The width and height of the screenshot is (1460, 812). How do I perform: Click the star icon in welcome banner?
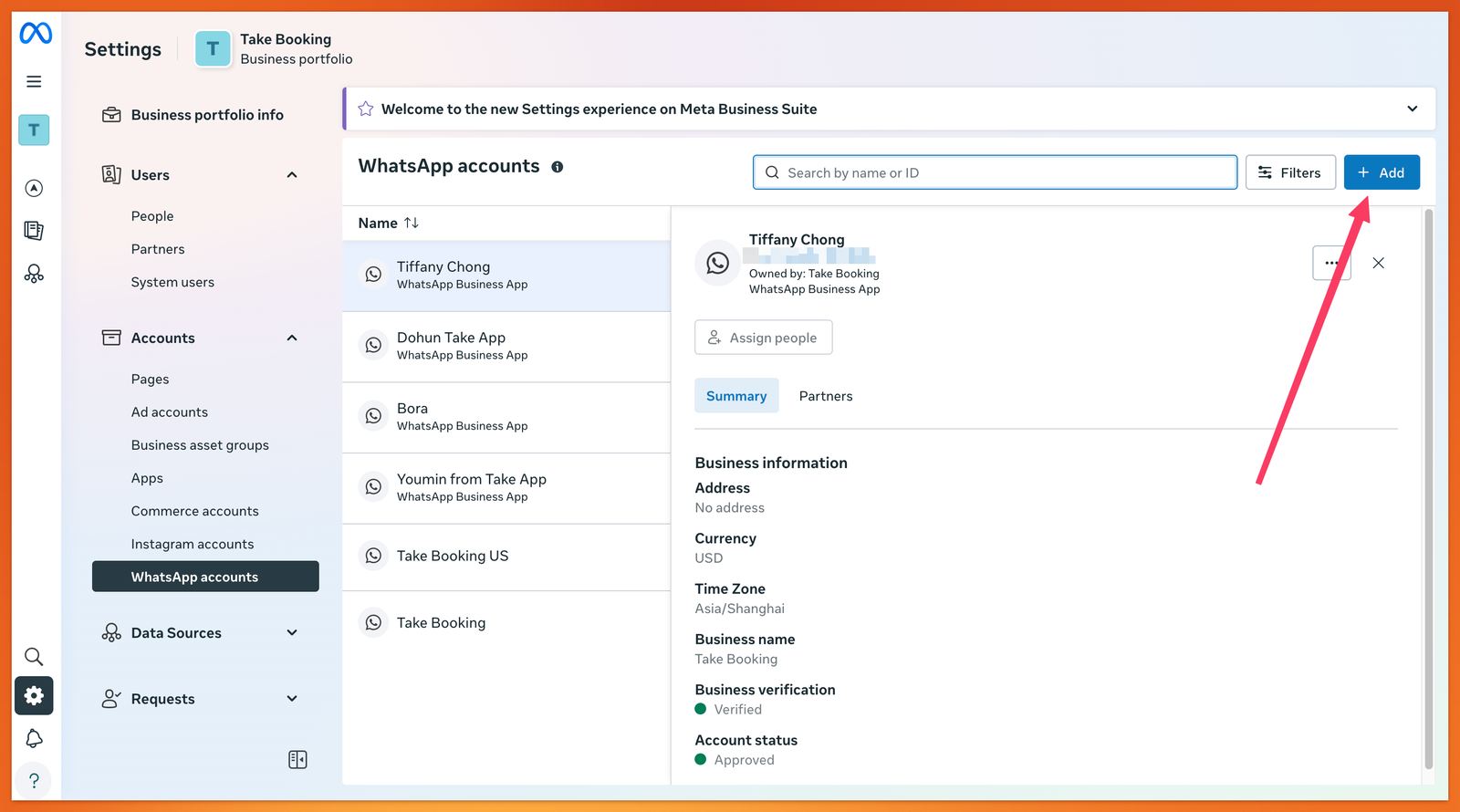point(366,109)
